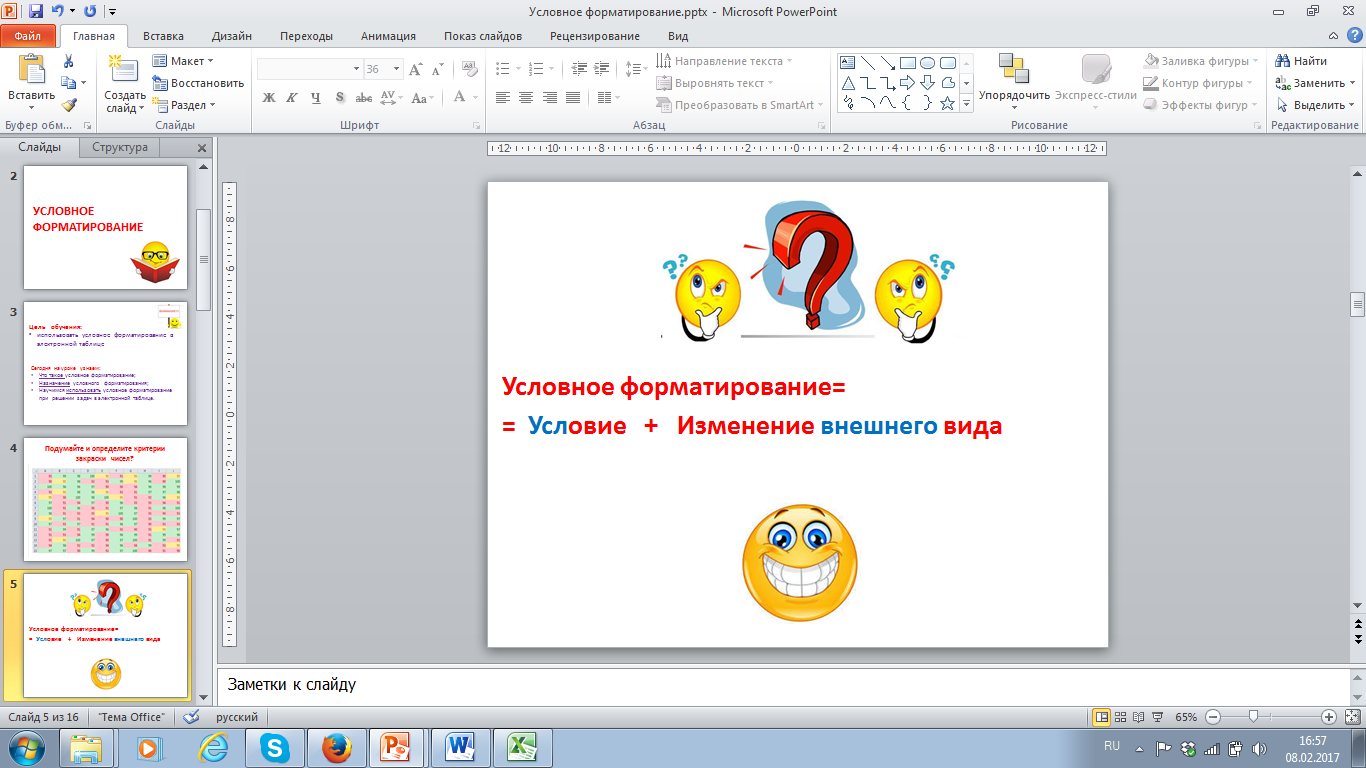Choose the oval shape in shapes gallery
This screenshot has height=768, width=1366.
click(x=927, y=63)
